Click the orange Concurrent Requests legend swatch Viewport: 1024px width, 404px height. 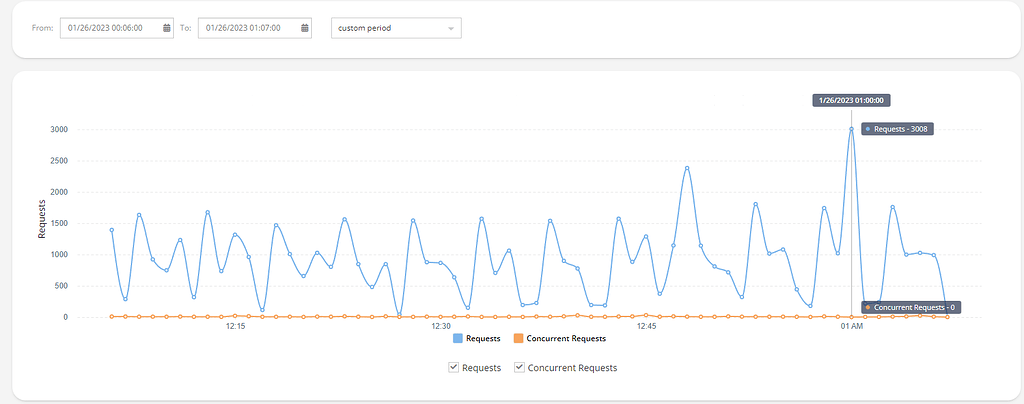coord(518,339)
